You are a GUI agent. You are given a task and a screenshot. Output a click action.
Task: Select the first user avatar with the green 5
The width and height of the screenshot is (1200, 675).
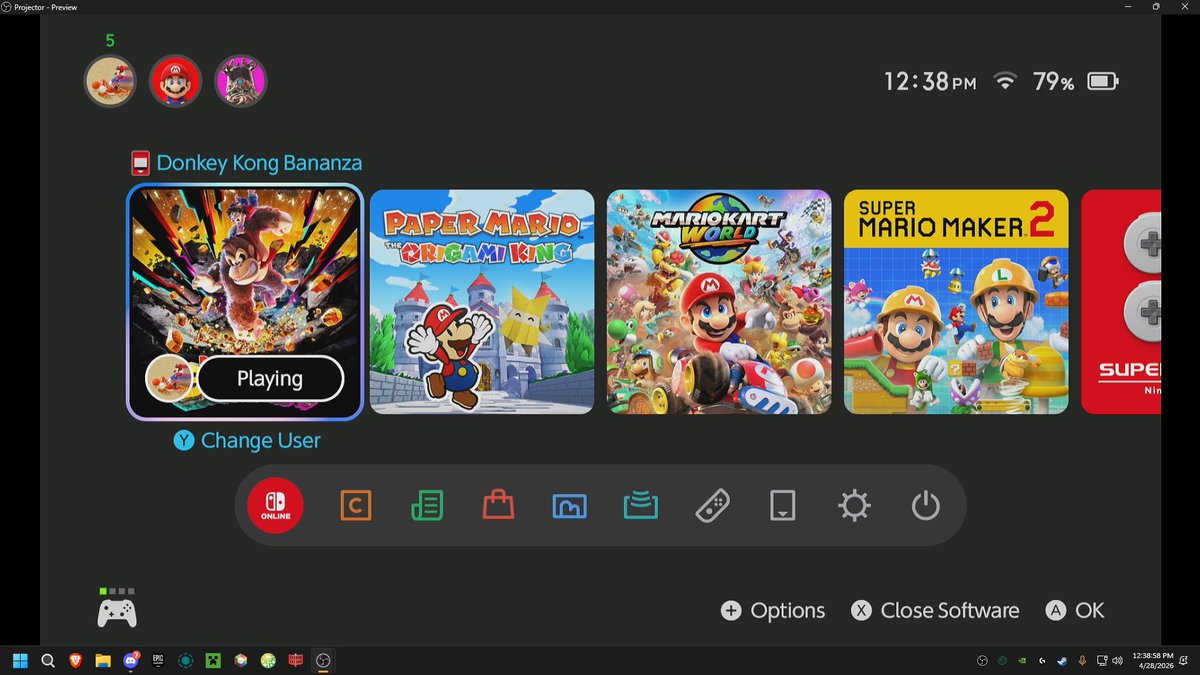(110, 81)
